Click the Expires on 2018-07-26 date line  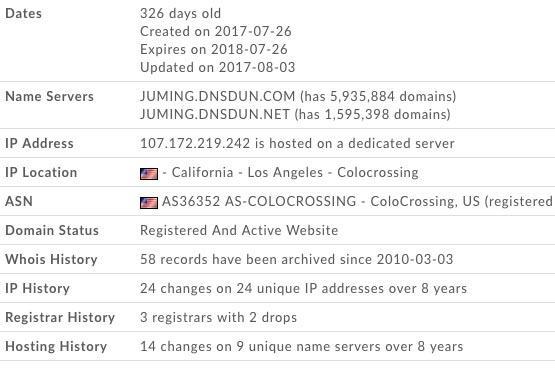214,50
